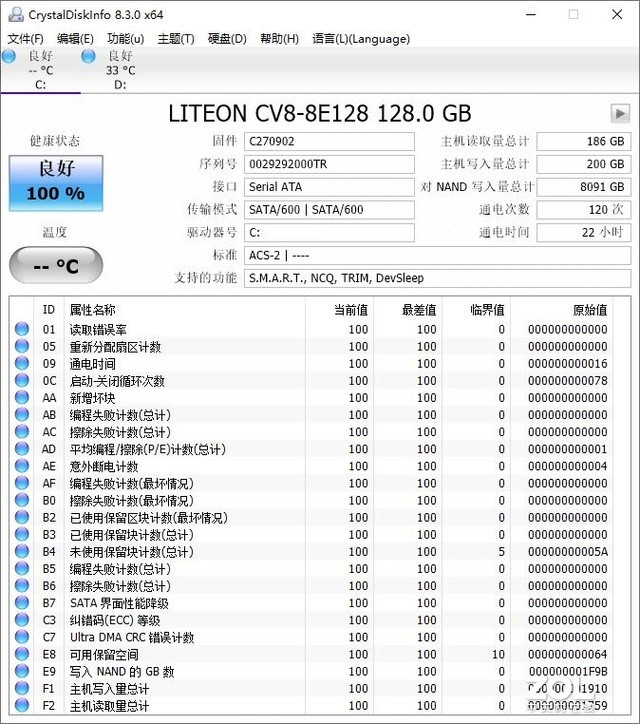Click the status icon for 01 读取错误率
This screenshot has height=724, width=640.
pos(22,329)
